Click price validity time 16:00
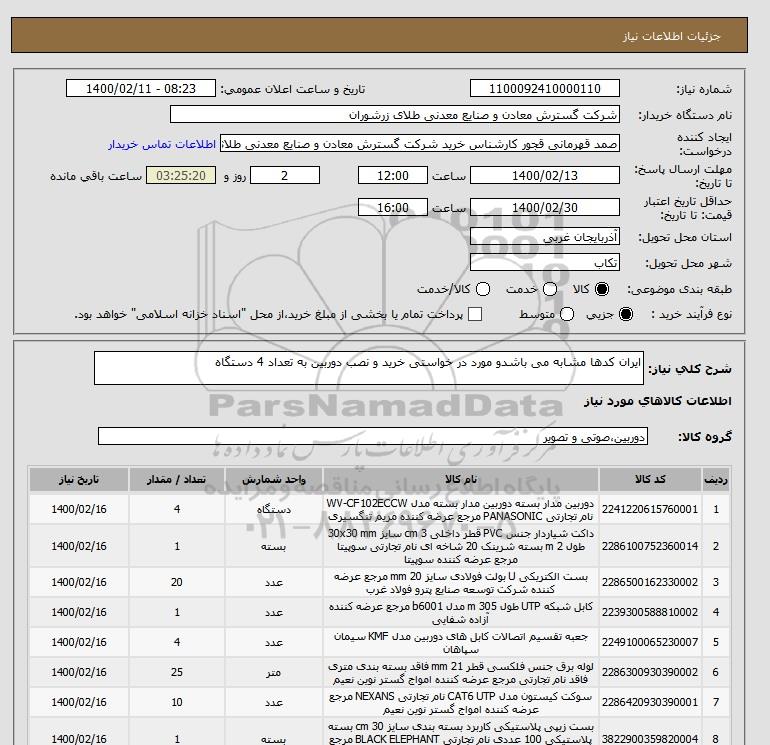Screen dimensions: 770x745 [393, 207]
